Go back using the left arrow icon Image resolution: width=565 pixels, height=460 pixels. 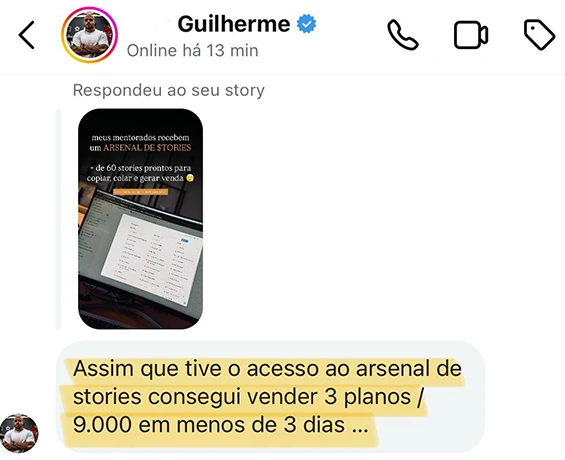click(27, 35)
